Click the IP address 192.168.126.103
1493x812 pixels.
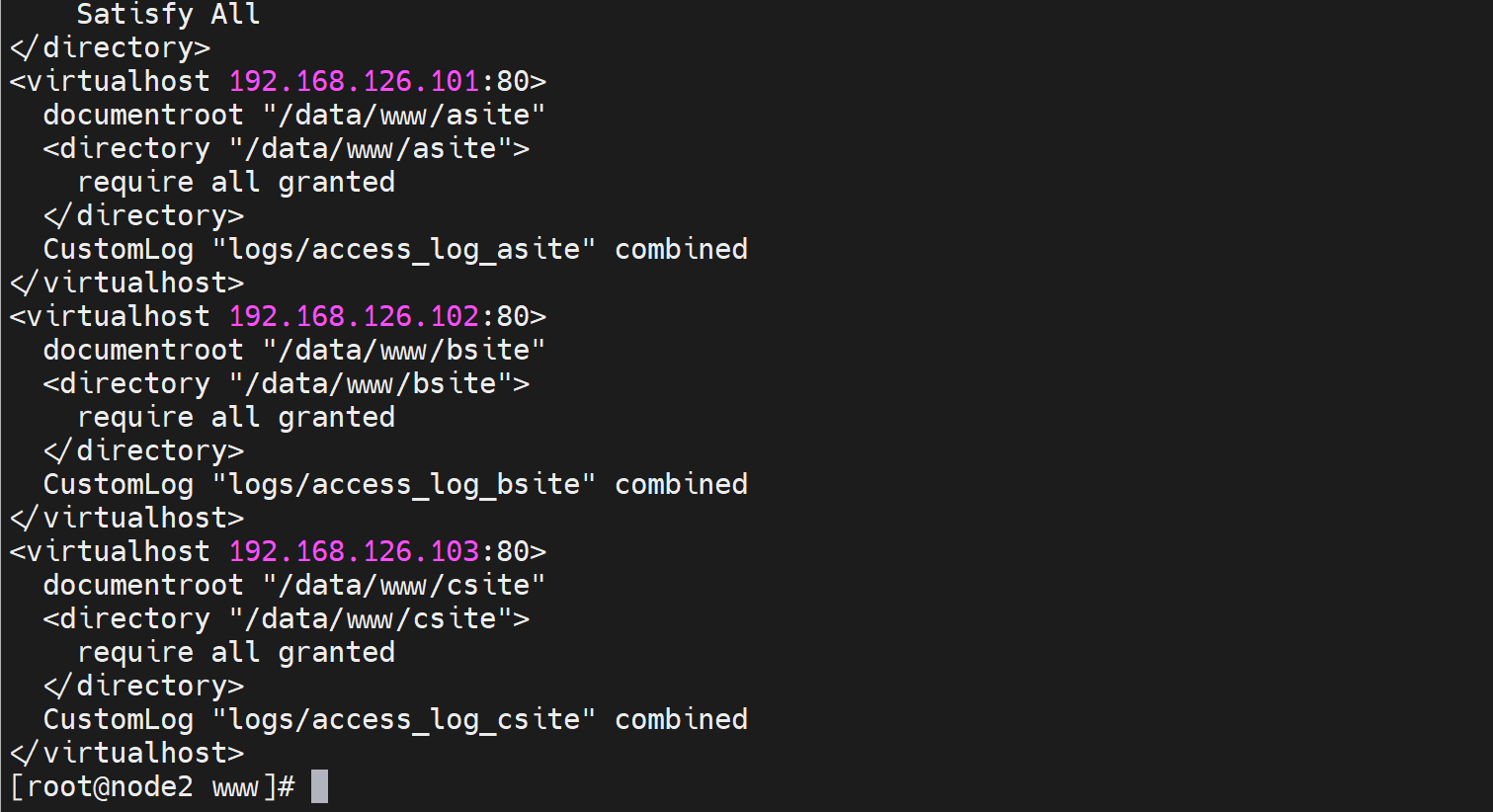[x=354, y=551]
